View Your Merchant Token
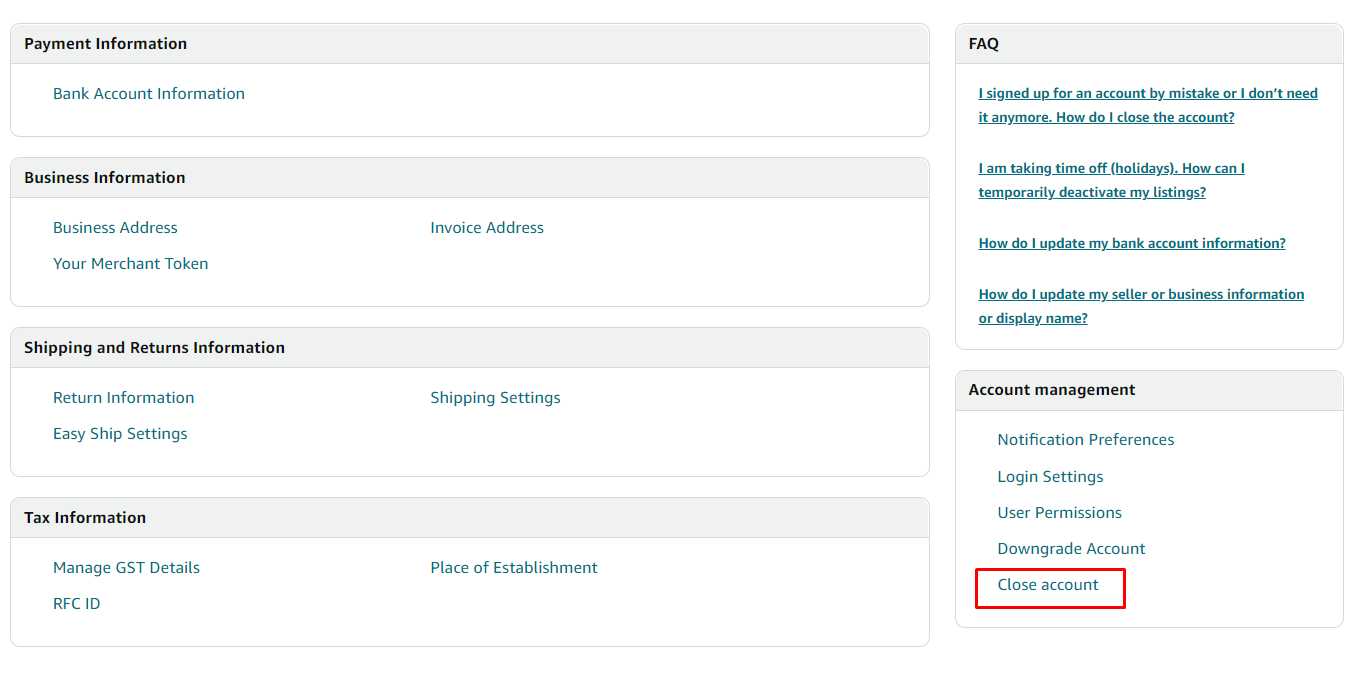This screenshot has width=1360, height=679. click(x=130, y=263)
